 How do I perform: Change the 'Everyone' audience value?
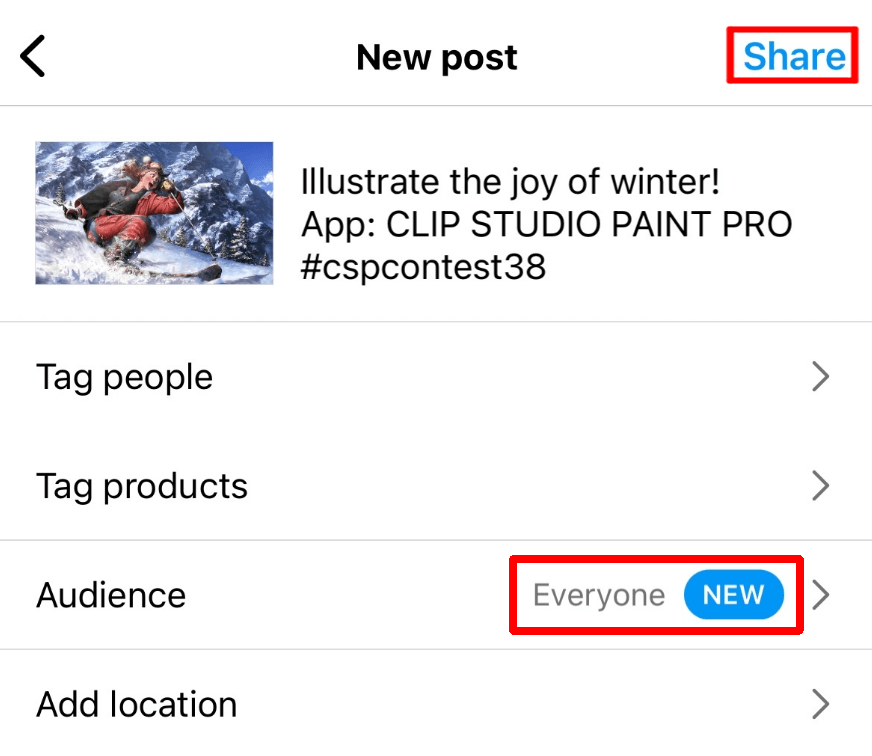[x=598, y=596]
